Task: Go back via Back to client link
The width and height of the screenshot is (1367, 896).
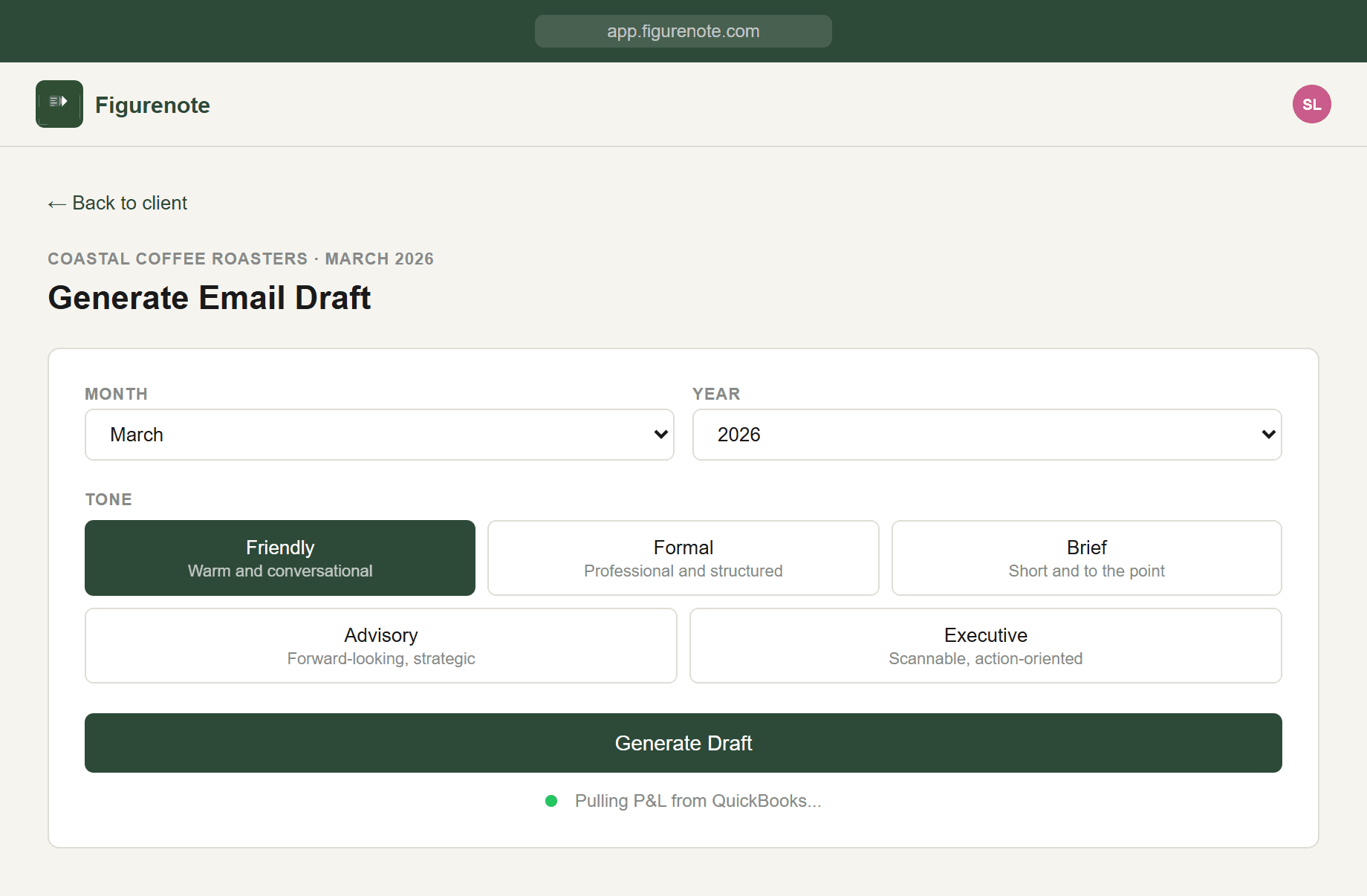Action: (x=117, y=203)
